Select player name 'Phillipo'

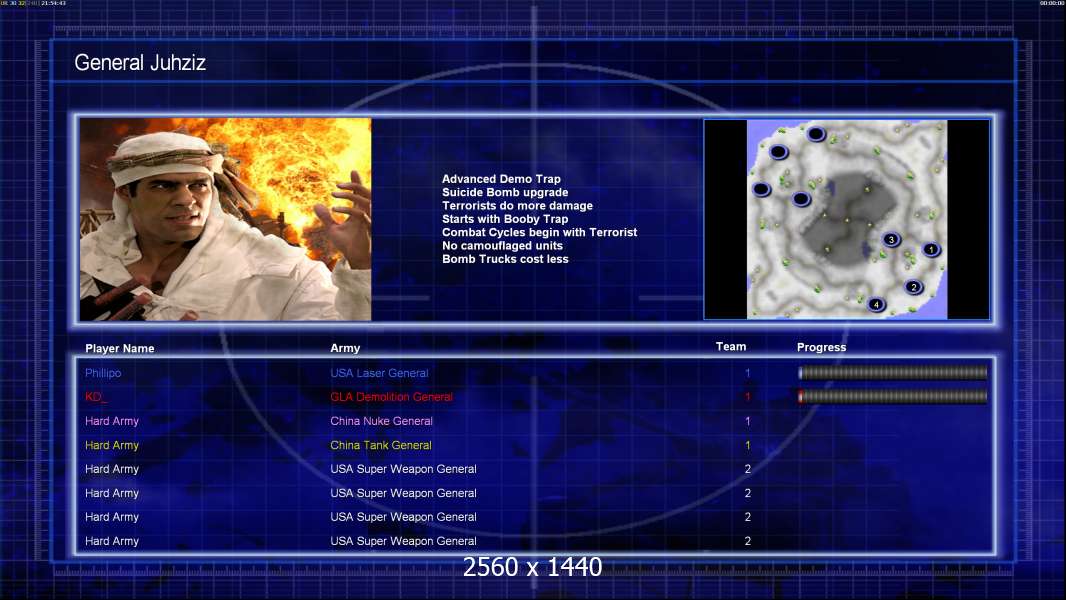(103, 373)
